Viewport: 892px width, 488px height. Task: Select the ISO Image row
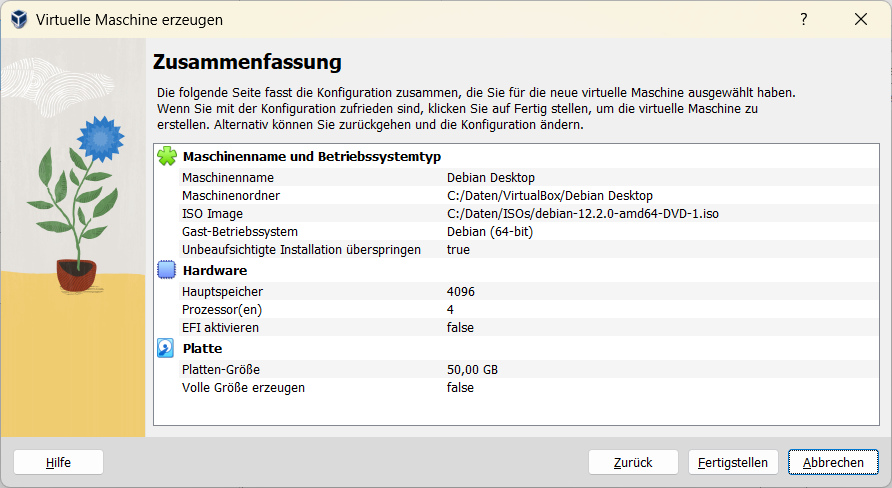(400, 213)
